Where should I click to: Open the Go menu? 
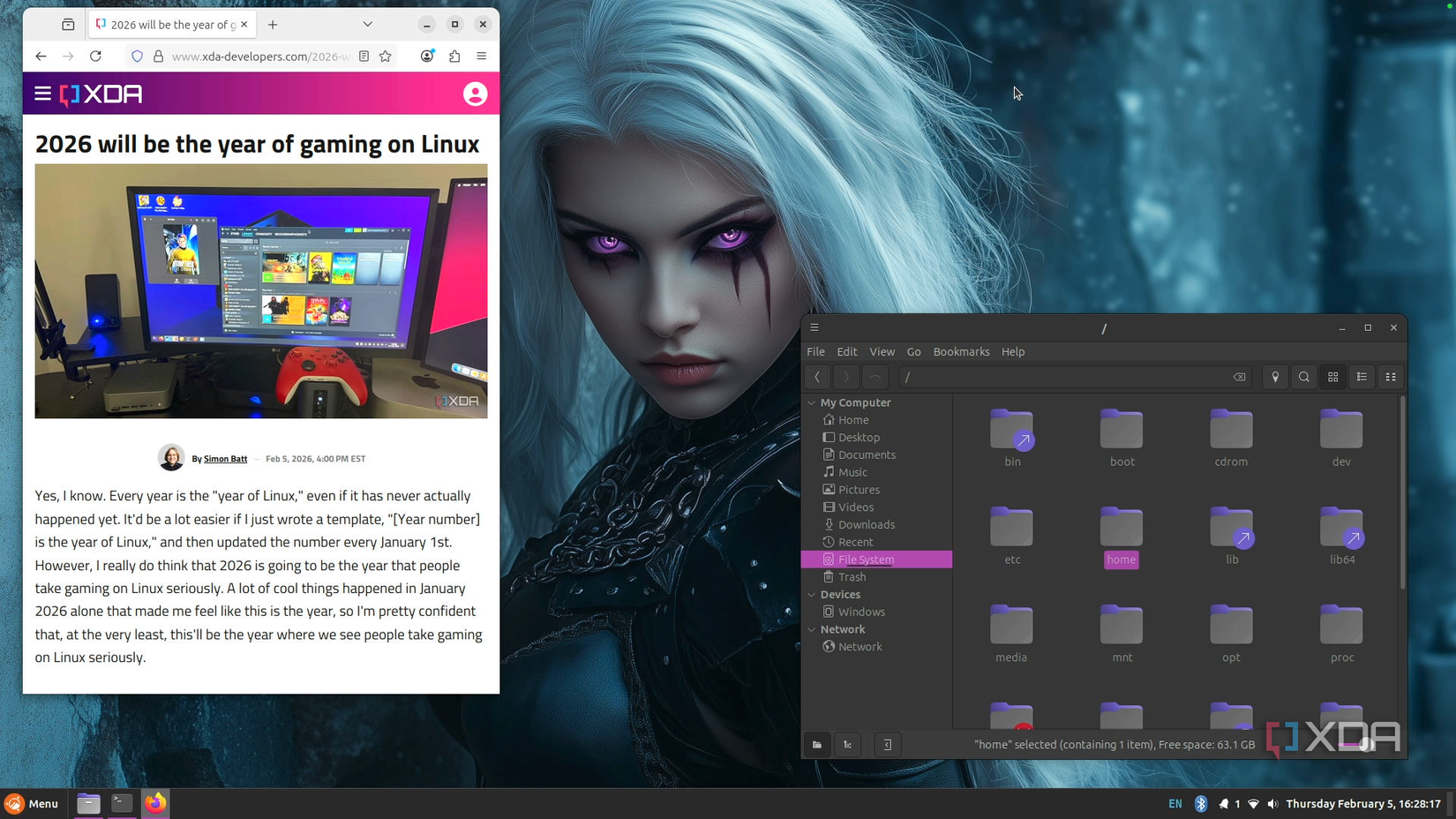(x=913, y=351)
